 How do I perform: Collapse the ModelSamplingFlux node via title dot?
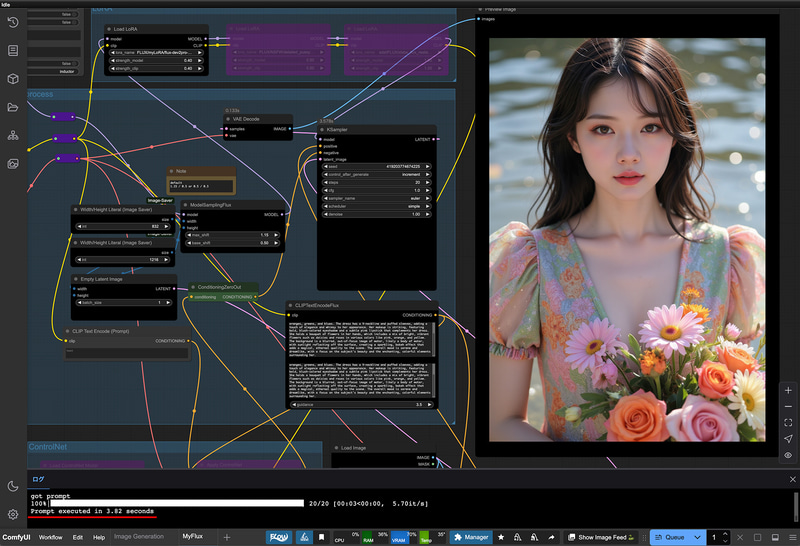[185, 205]
